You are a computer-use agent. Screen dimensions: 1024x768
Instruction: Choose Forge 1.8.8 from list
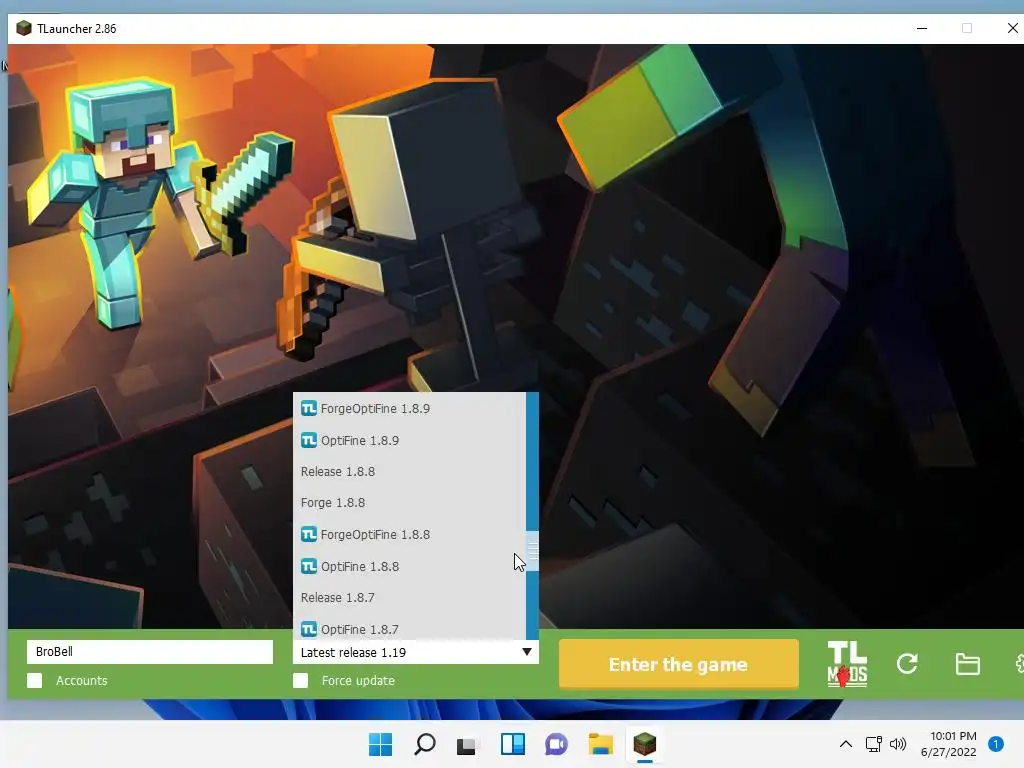(x=409, y=503)
